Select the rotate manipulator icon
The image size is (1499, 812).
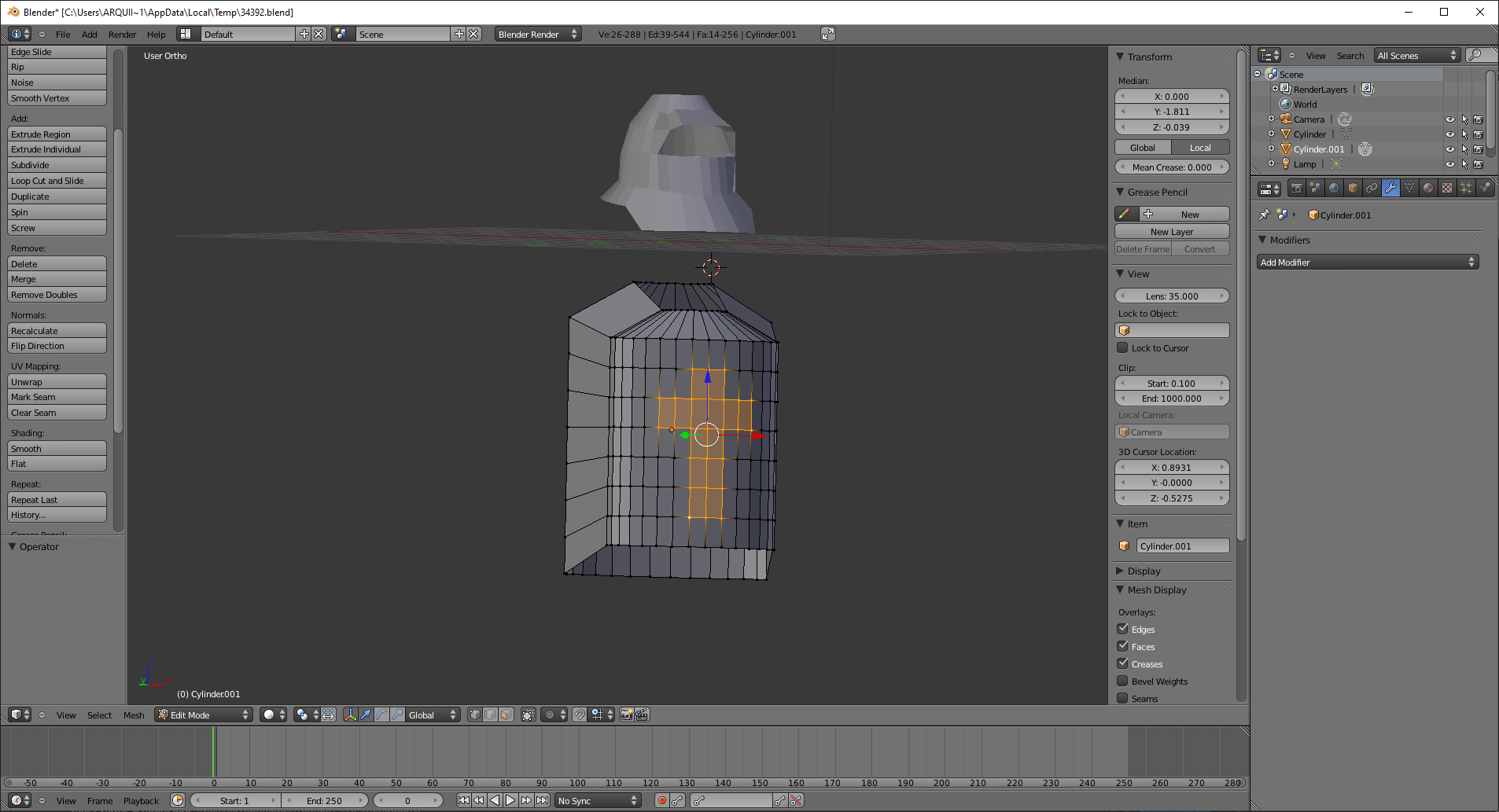point(381,715)
